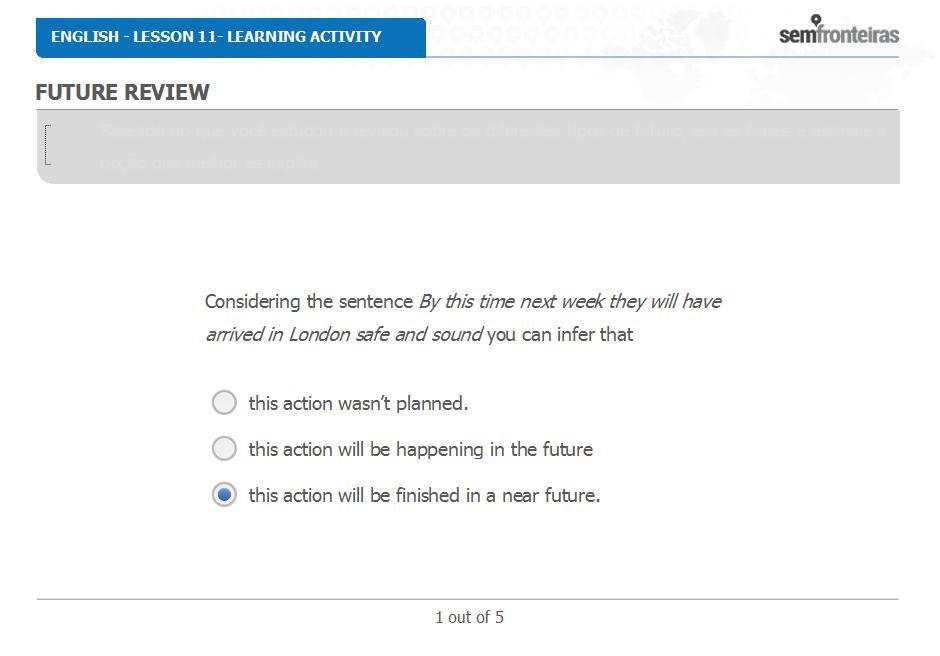Image resolution: width=940 pixels, height=656 pixels.
Task: Click the "you can infer that" phrase
Action: (560, 335)
